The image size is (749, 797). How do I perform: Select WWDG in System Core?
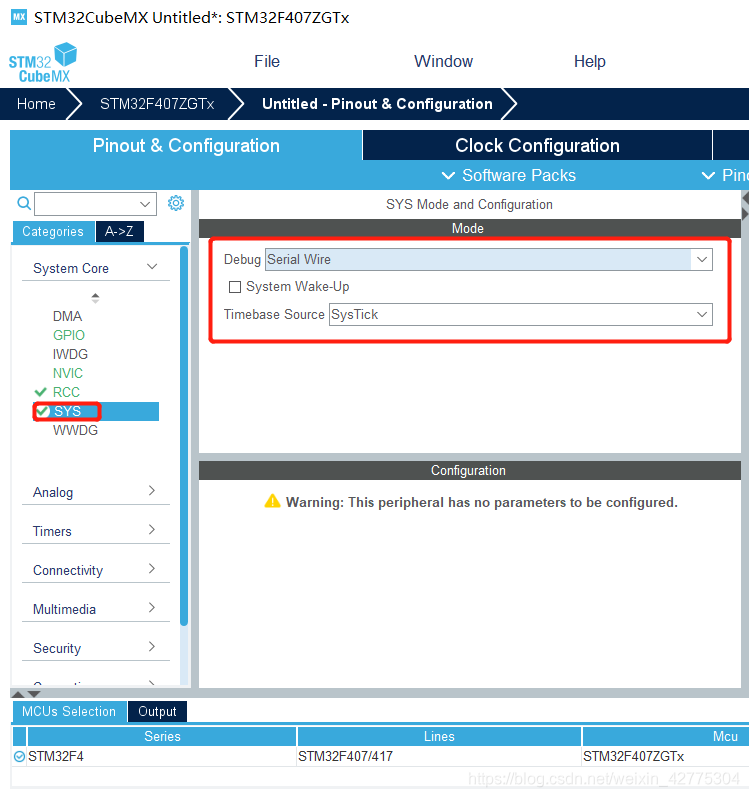[75, 431]
